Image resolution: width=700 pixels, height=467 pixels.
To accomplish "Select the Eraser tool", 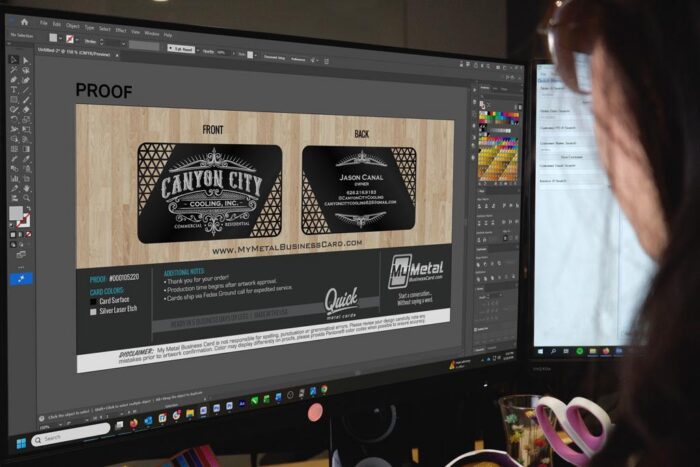I will (26, 109).
